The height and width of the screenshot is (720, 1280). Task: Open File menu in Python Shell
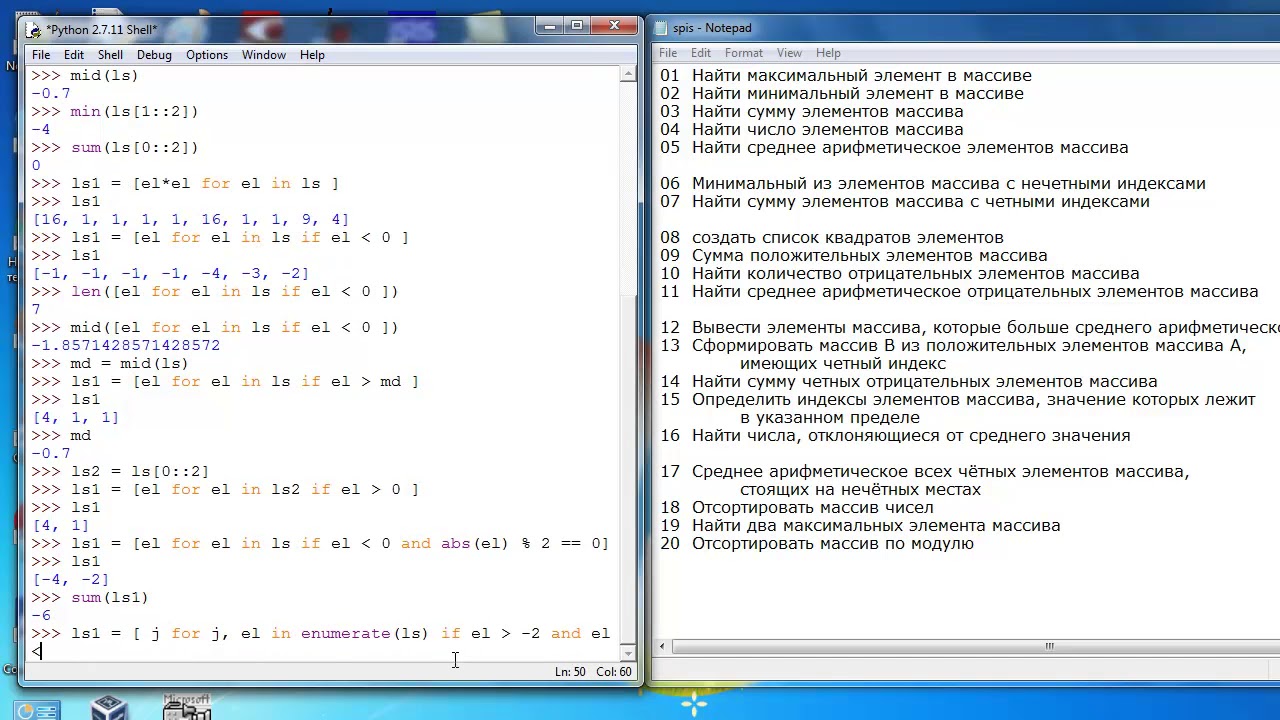(41, 55)
